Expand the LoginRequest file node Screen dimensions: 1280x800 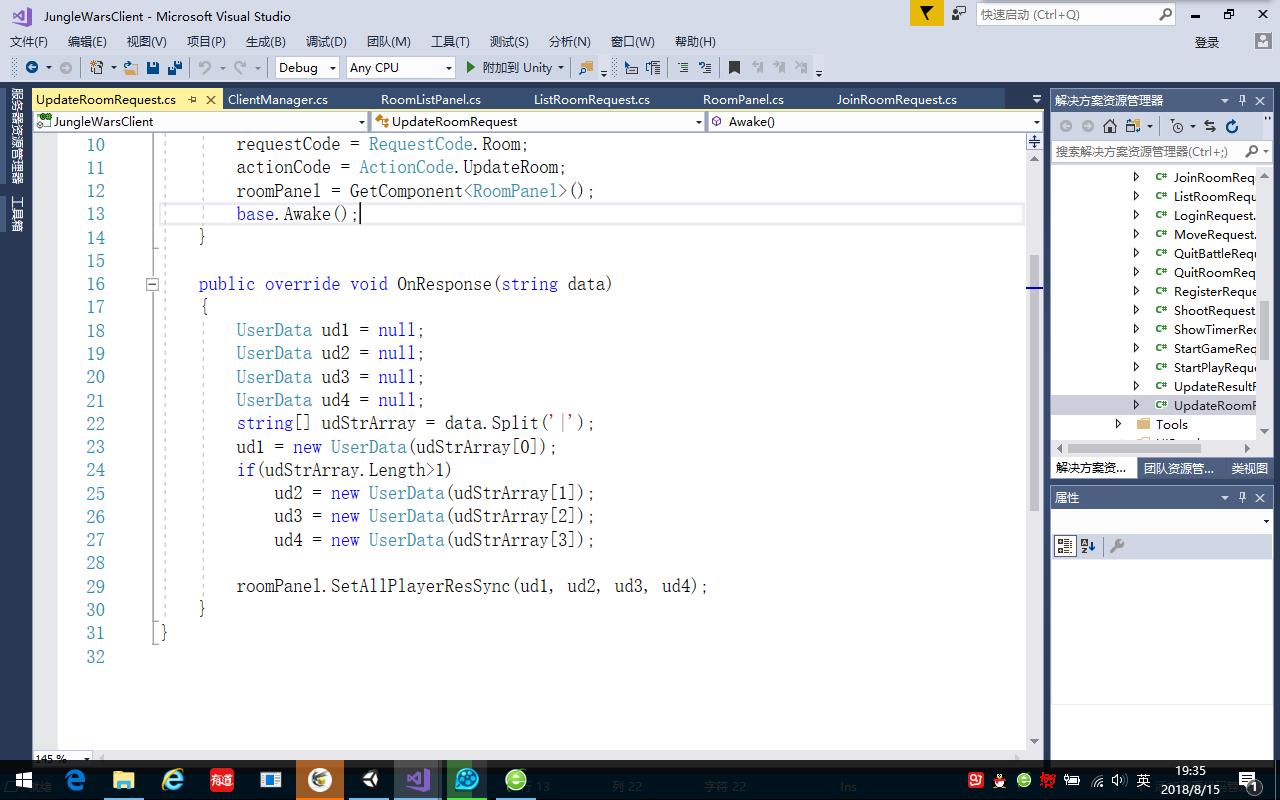[1136, 215]
